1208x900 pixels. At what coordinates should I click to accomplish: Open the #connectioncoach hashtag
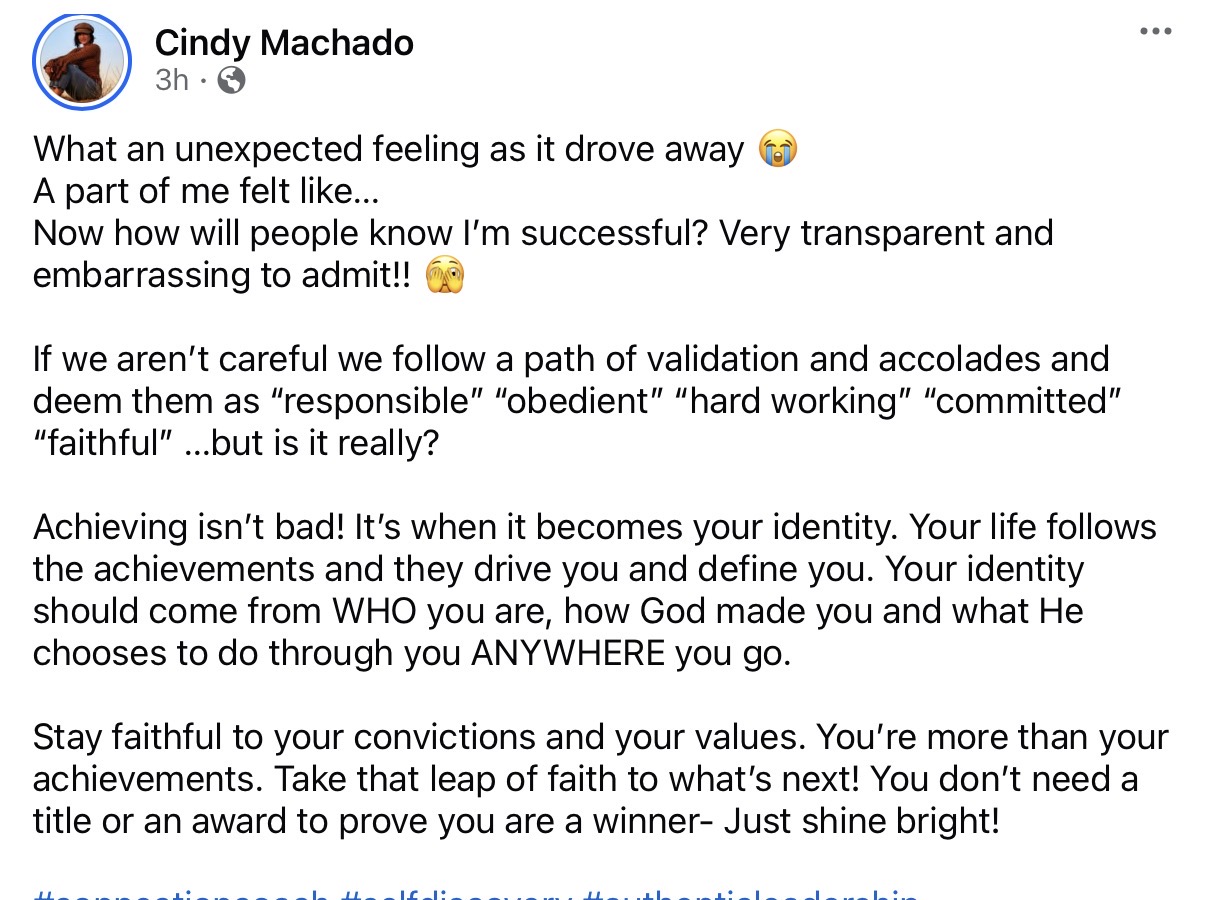[180, 895]
